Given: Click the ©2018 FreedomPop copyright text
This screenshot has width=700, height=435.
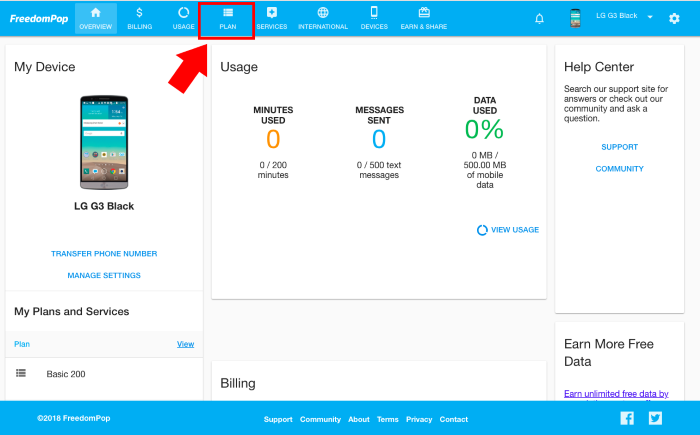Looking at the screenshot, I should point(74,418).
